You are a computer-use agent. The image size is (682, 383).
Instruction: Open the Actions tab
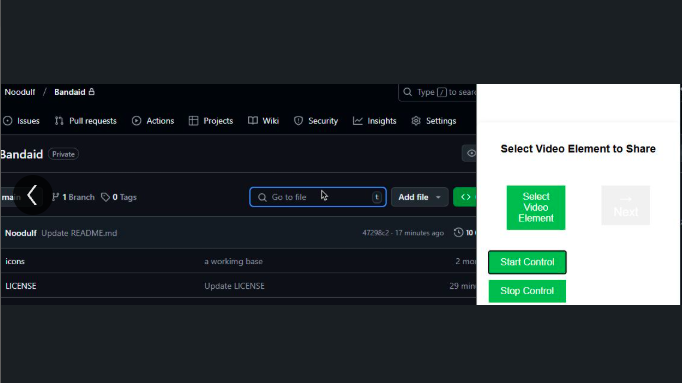[x=153, y=121]
